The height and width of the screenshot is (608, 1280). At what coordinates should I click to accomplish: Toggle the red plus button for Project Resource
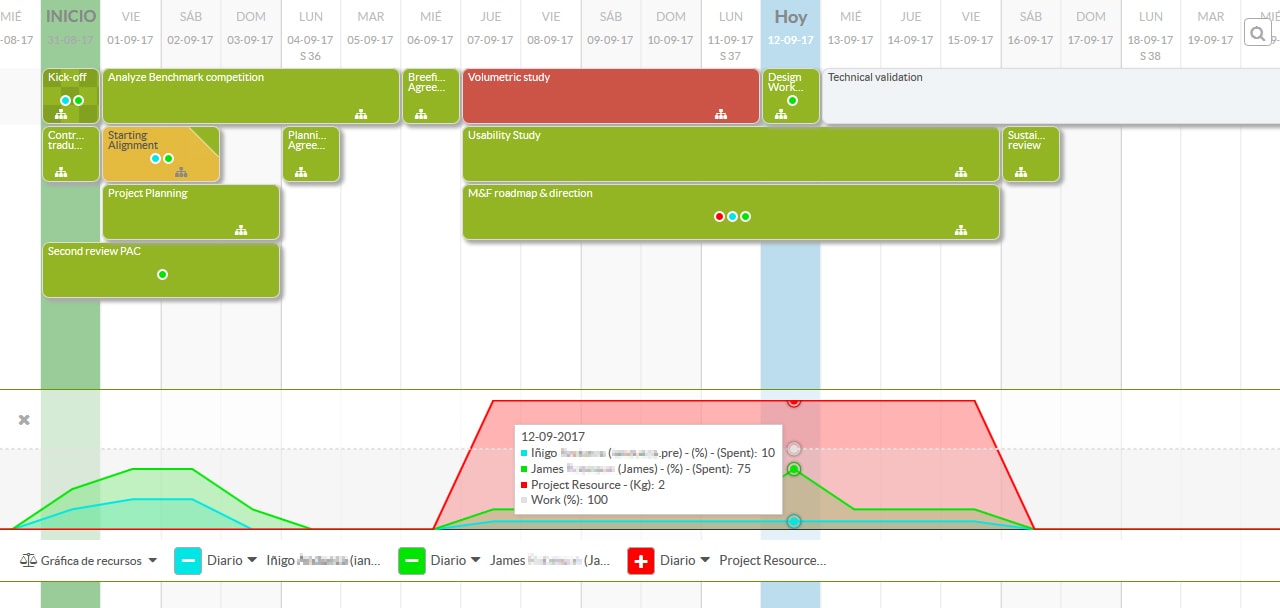coord(641,561)
